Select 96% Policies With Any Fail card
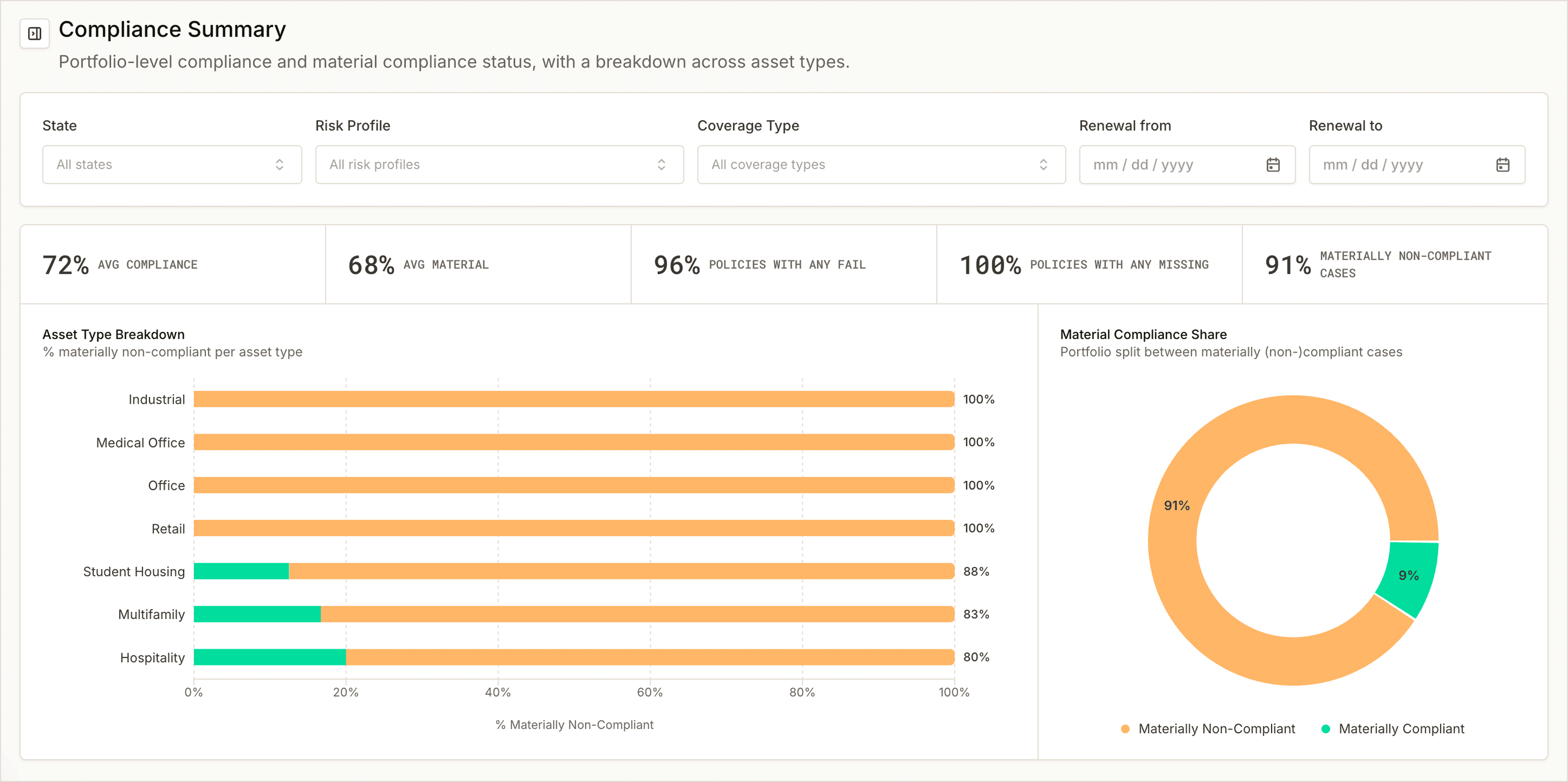1568x782 pixels. click(784, 265)
